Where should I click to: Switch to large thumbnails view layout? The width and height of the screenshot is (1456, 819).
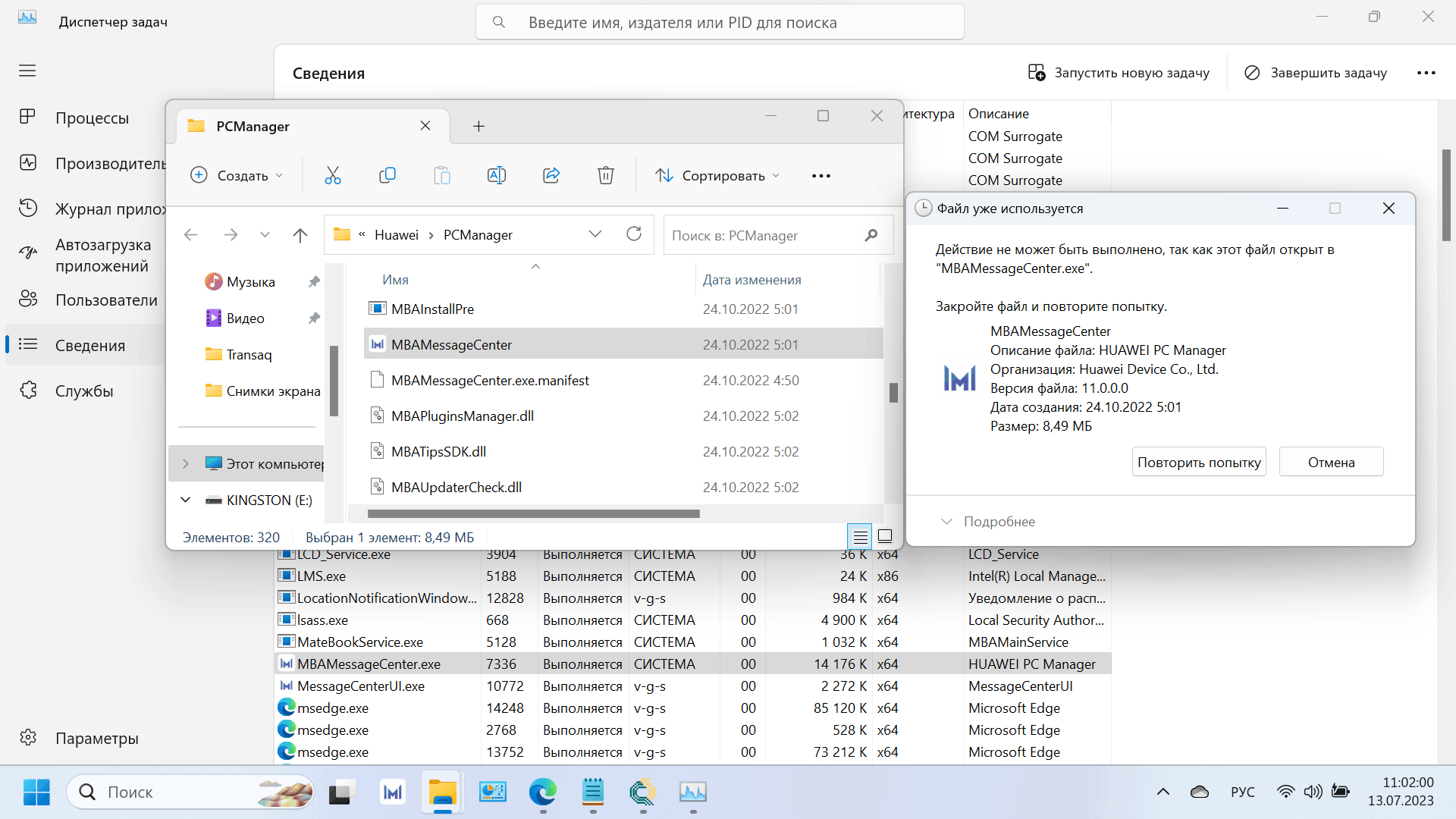pyautogui.click(x=884, y=536)
